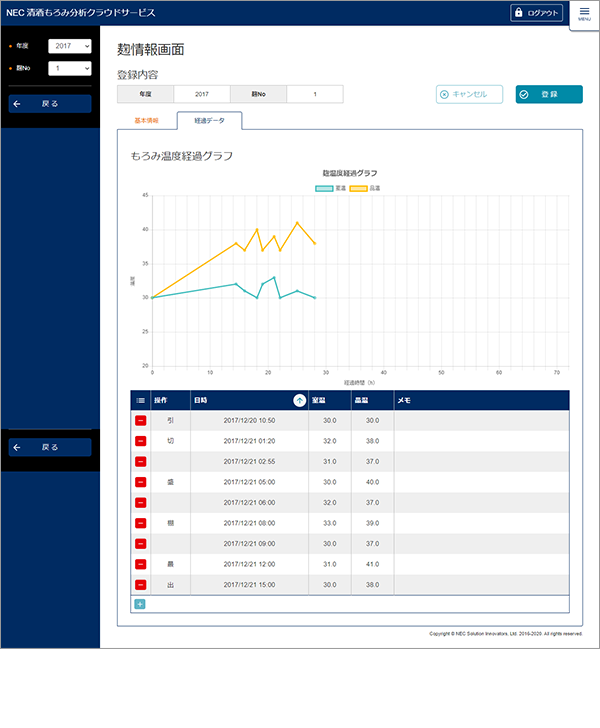600x728 pixels.
Task: Remove the 2017/12/21 08:00 row with minus icon
Action: 140,523
